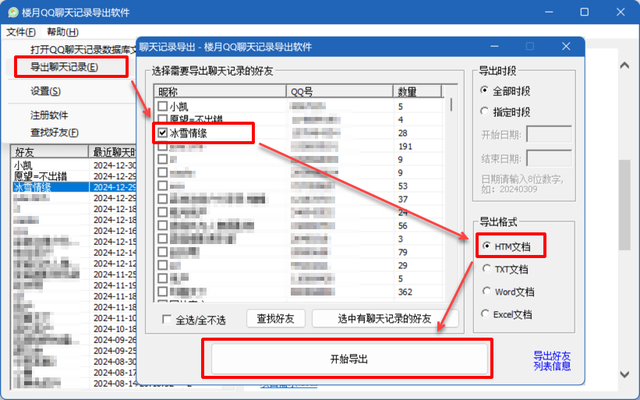This screenshot has height=400, width=640.
Task: Tick the checkbox in the row with count 53
Action: coord(162,186)
